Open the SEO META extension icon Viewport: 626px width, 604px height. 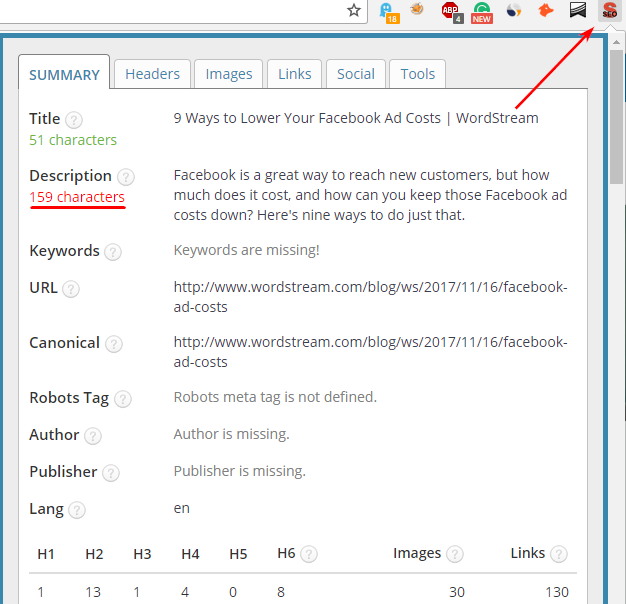pyautogui.click(x=608, y=10)
